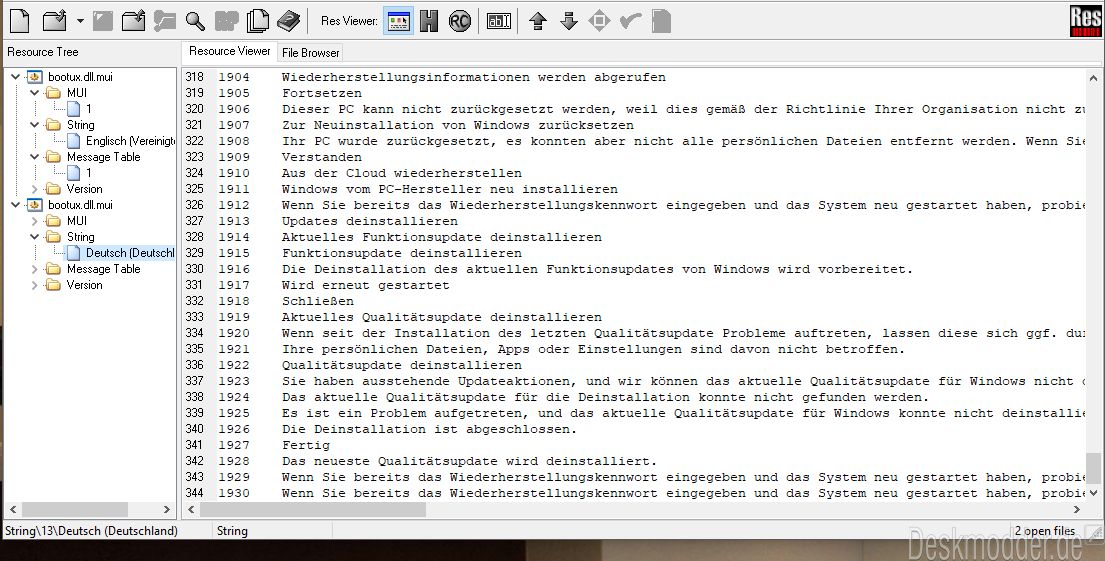
Task: Switch to the Resource Viewer tab
Action: coord(229,51)
